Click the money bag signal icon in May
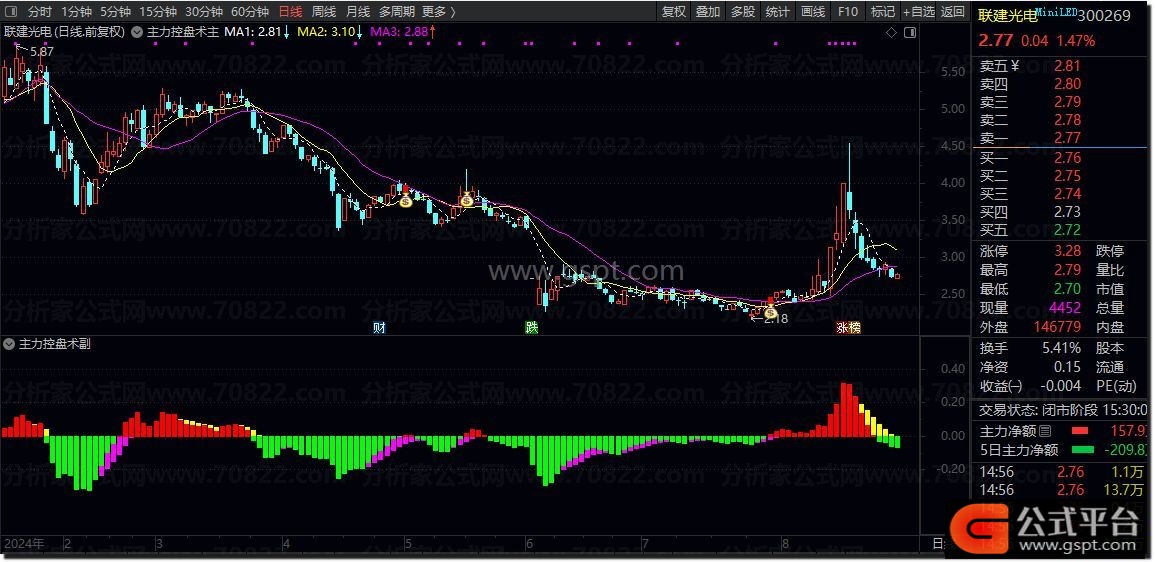Image resolution: width=1155 pixels, height=562 pixels. pyautogui.click(x=405, y=200)
